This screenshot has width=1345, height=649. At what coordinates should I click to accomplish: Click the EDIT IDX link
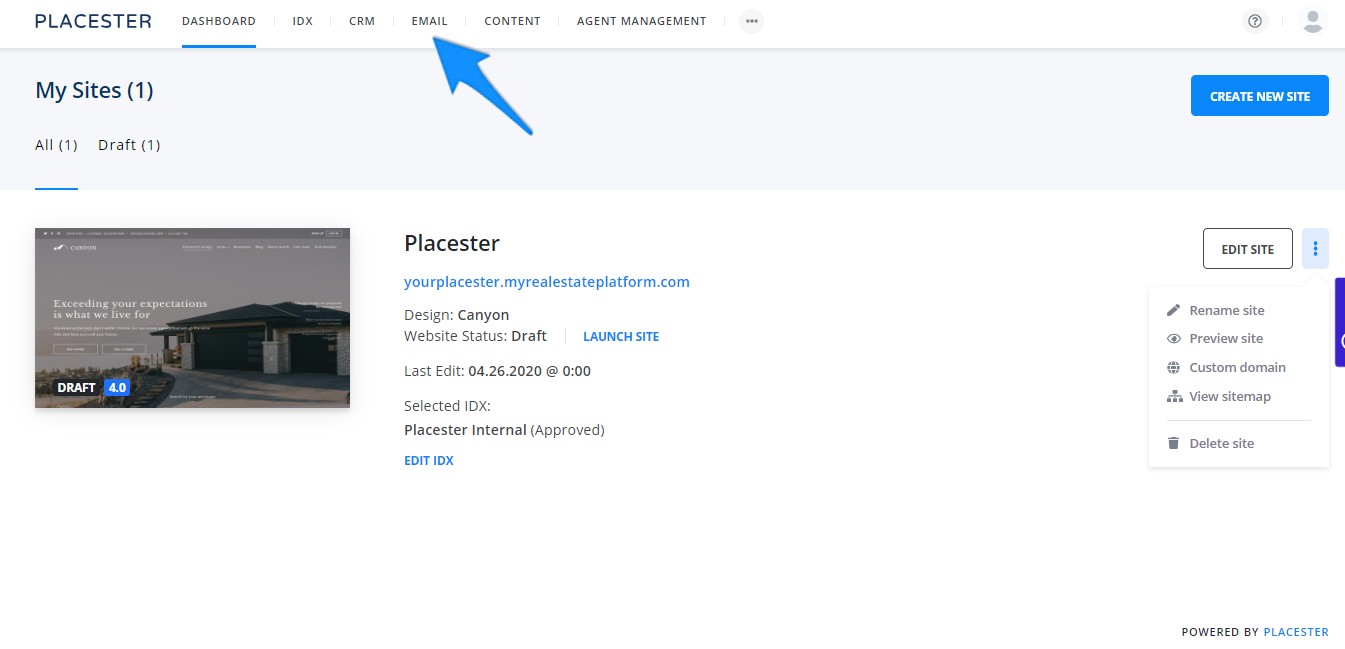point(429,461)
